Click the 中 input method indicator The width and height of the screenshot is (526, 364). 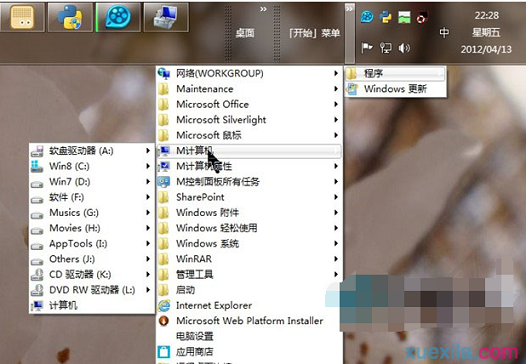pos(444,33)
